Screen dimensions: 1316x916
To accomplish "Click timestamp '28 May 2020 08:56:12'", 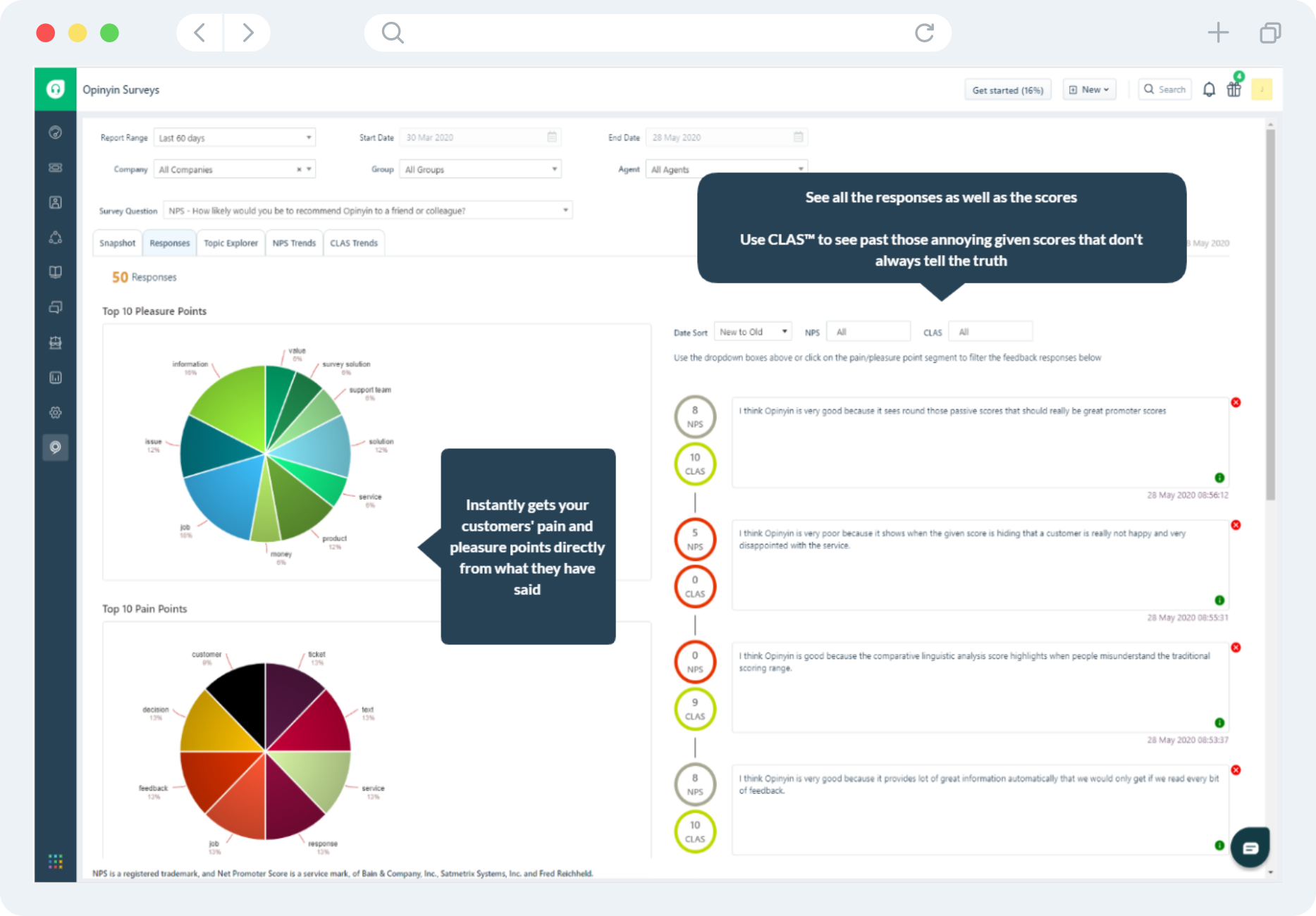I will 1188,495.
